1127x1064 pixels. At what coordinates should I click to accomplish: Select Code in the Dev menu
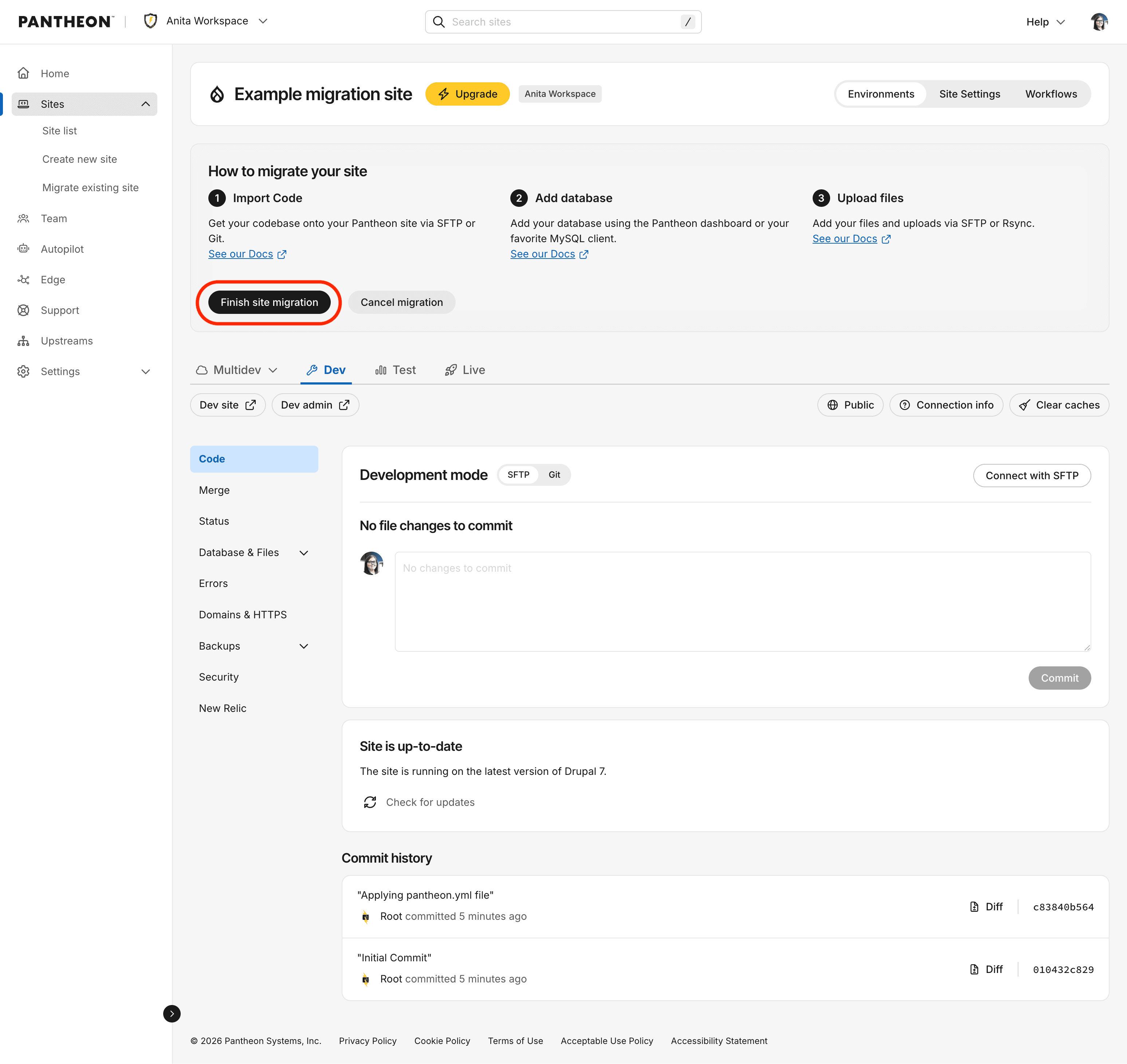(254, 459)
